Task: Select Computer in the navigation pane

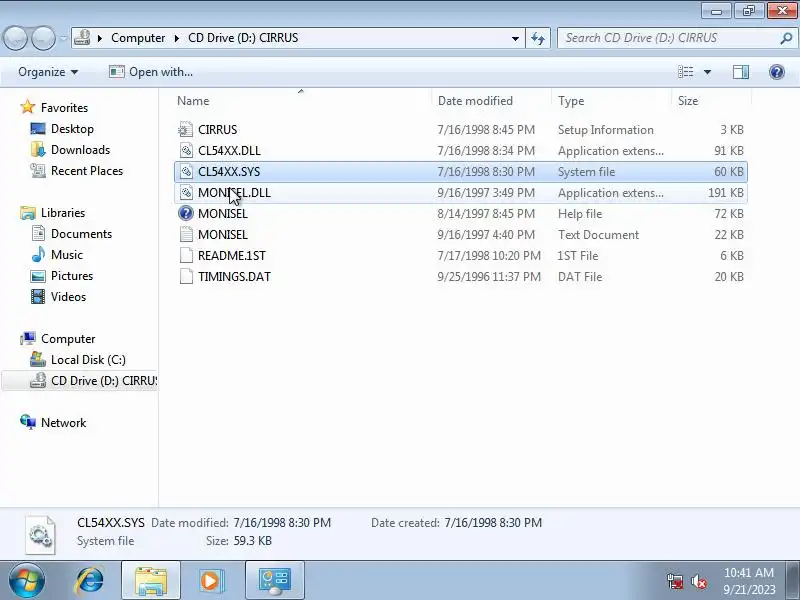Action: 68,338
